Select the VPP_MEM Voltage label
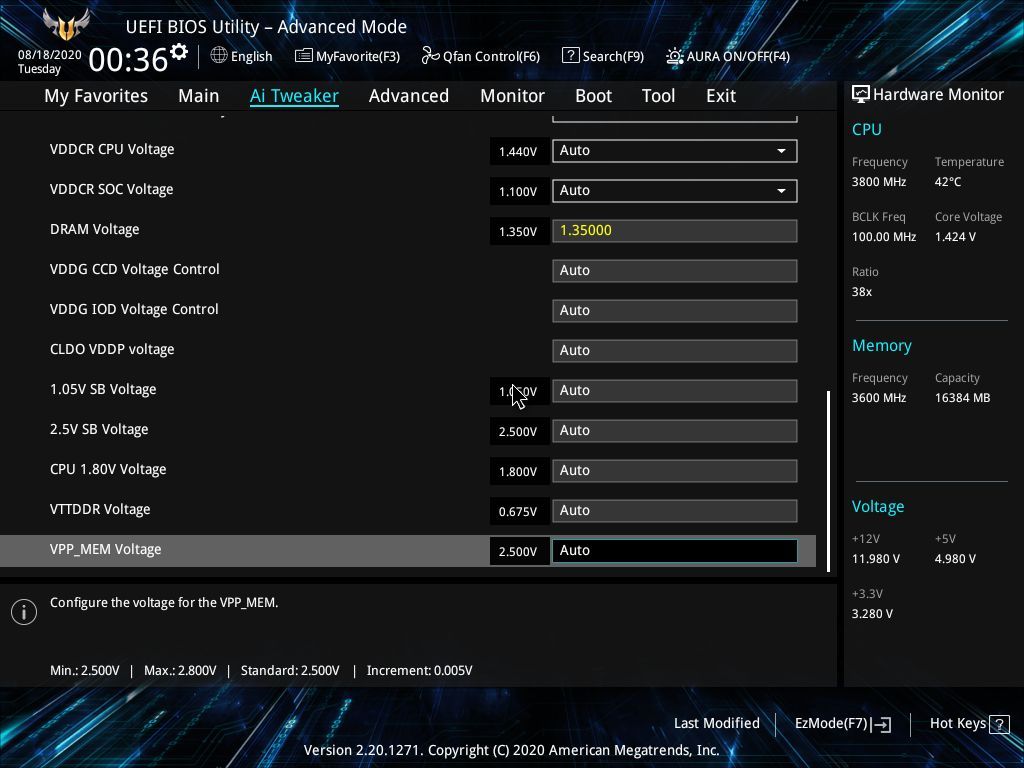1024x768 pixels. click(x=106, y=550)
